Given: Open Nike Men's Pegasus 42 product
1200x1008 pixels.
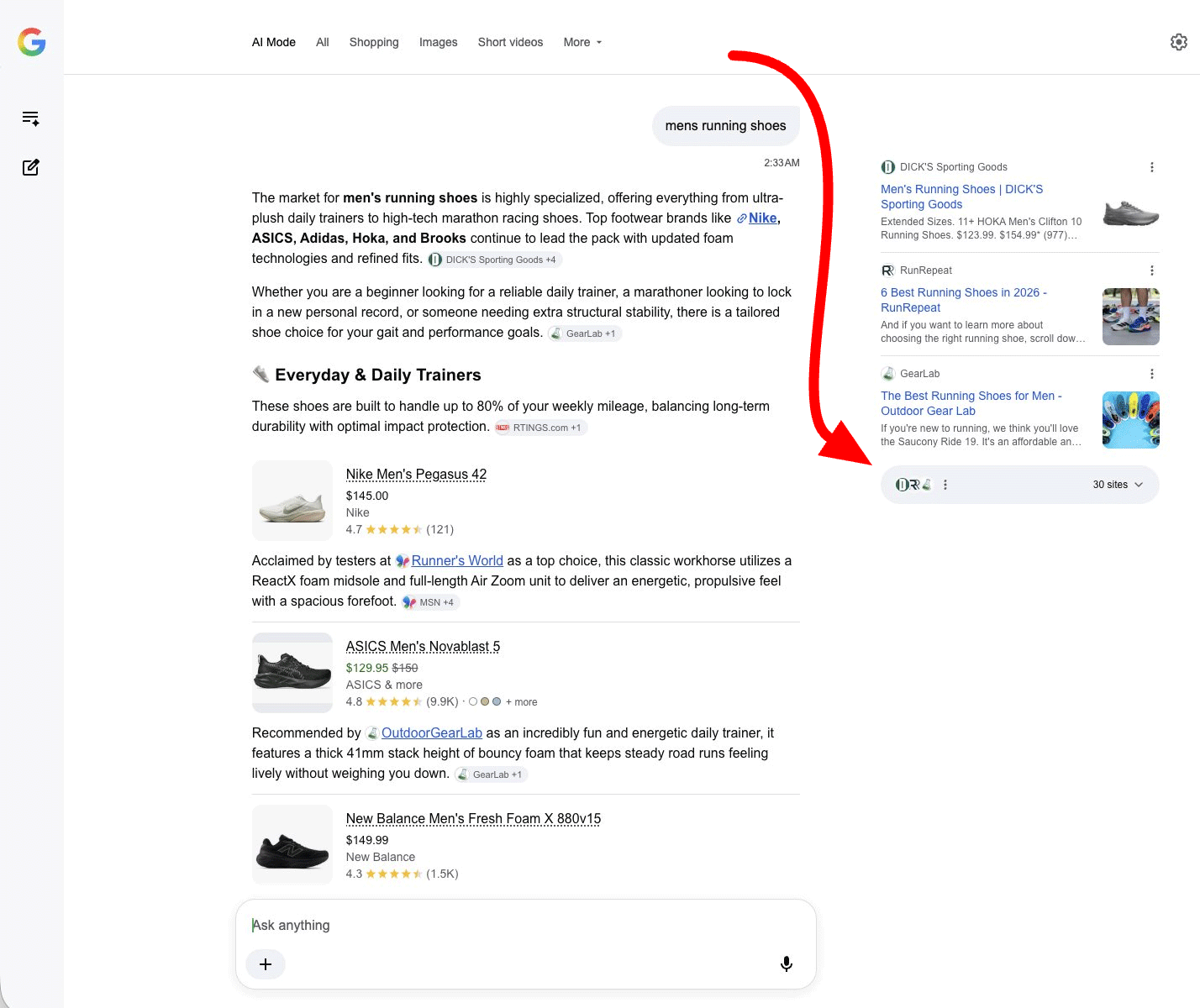Looking at the screenshot, I should point(416,475).
